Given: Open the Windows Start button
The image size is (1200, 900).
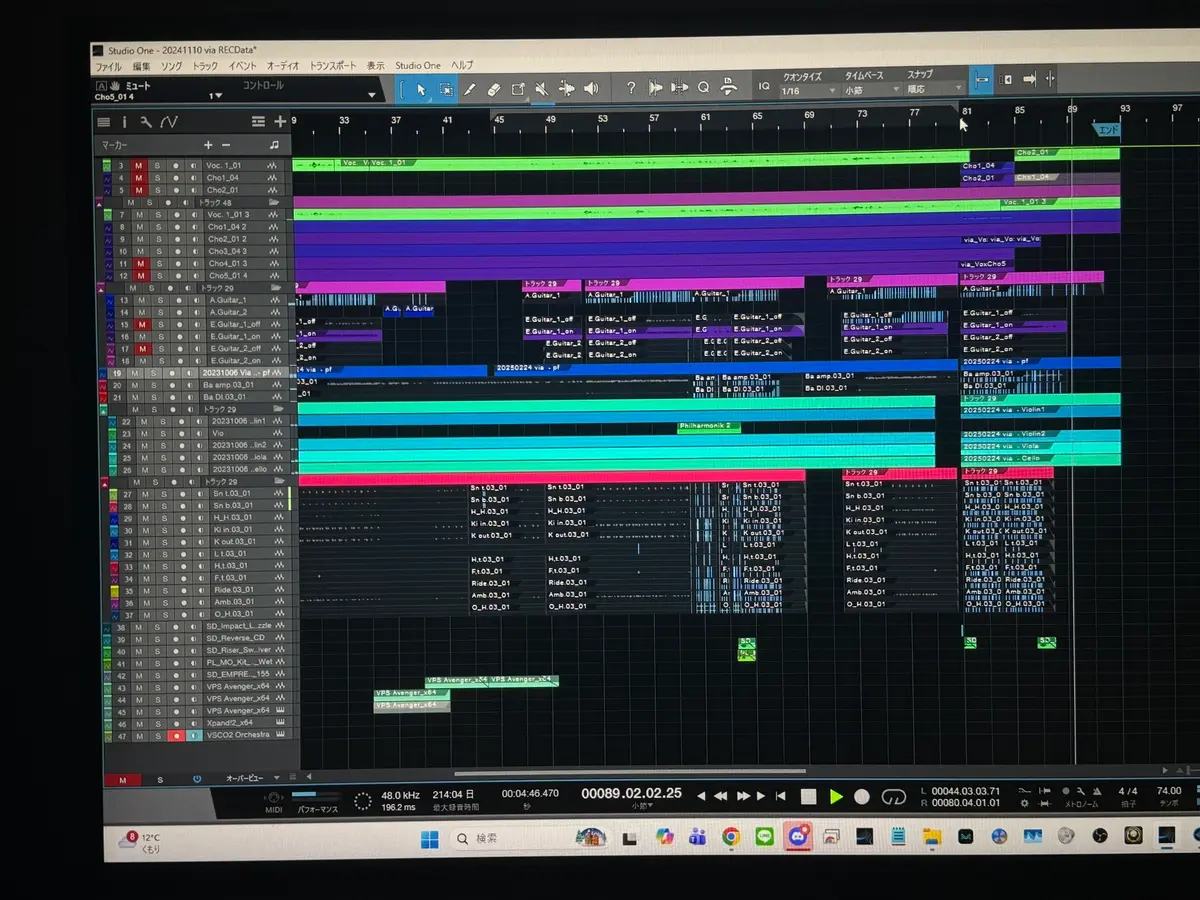Looking at the screenshot, I should (x=431, y=838).
